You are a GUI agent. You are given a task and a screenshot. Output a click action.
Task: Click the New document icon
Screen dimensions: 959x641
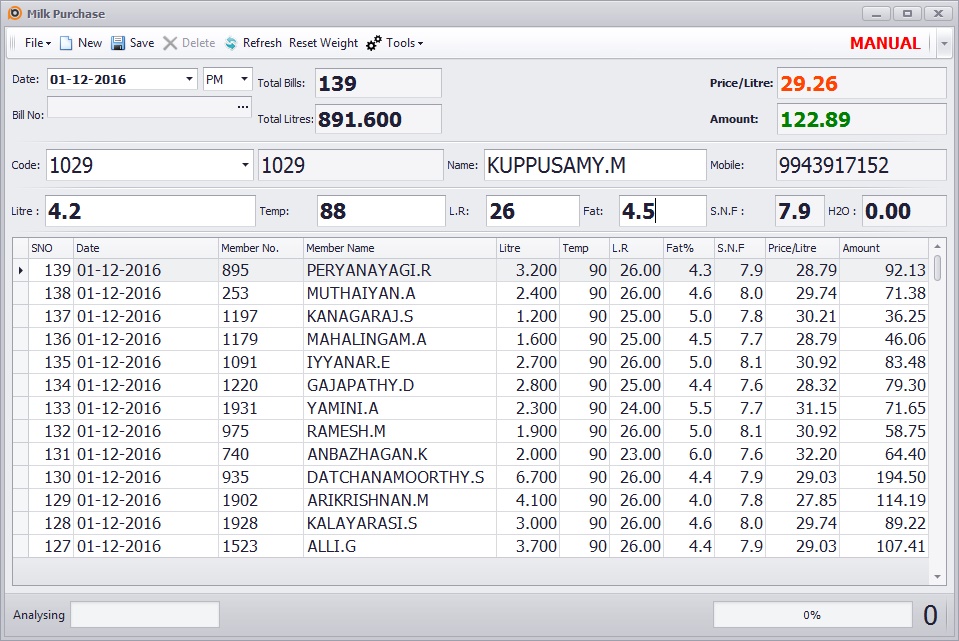point(65,43)
